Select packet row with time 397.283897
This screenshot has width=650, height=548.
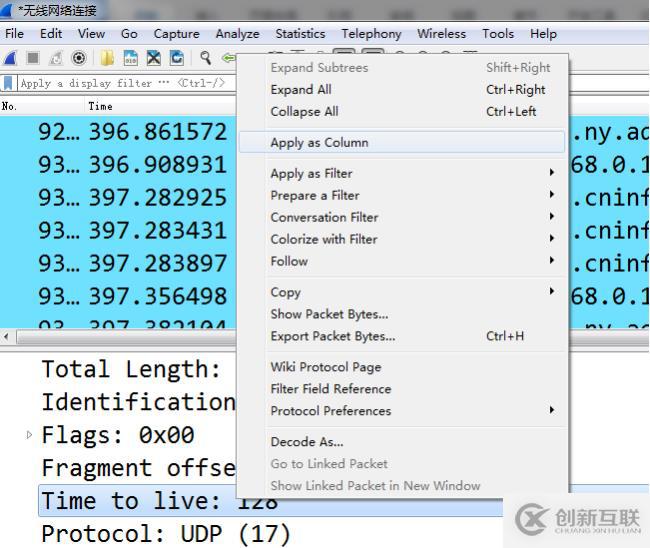coord(118,263)
